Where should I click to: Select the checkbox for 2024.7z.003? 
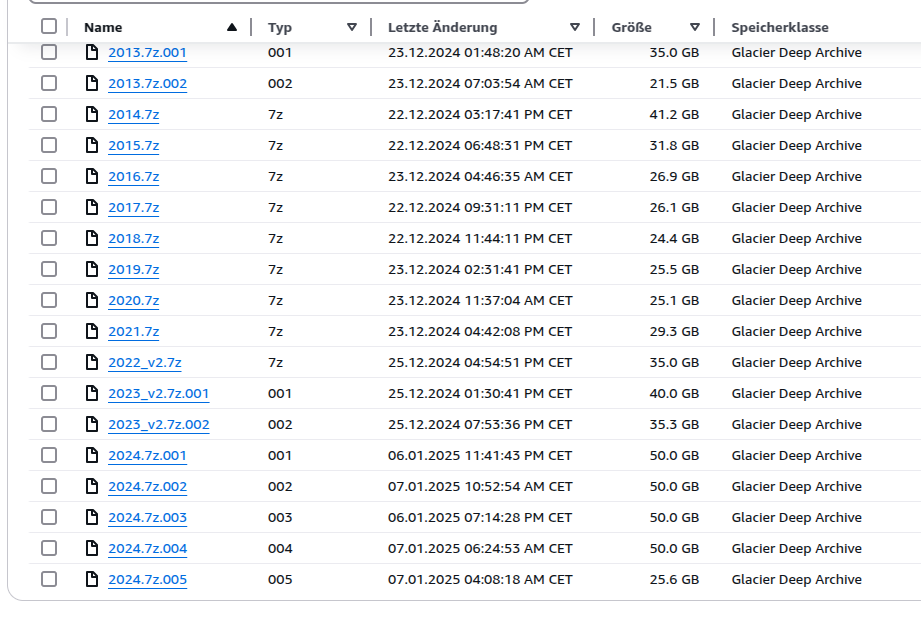[49, 517]
